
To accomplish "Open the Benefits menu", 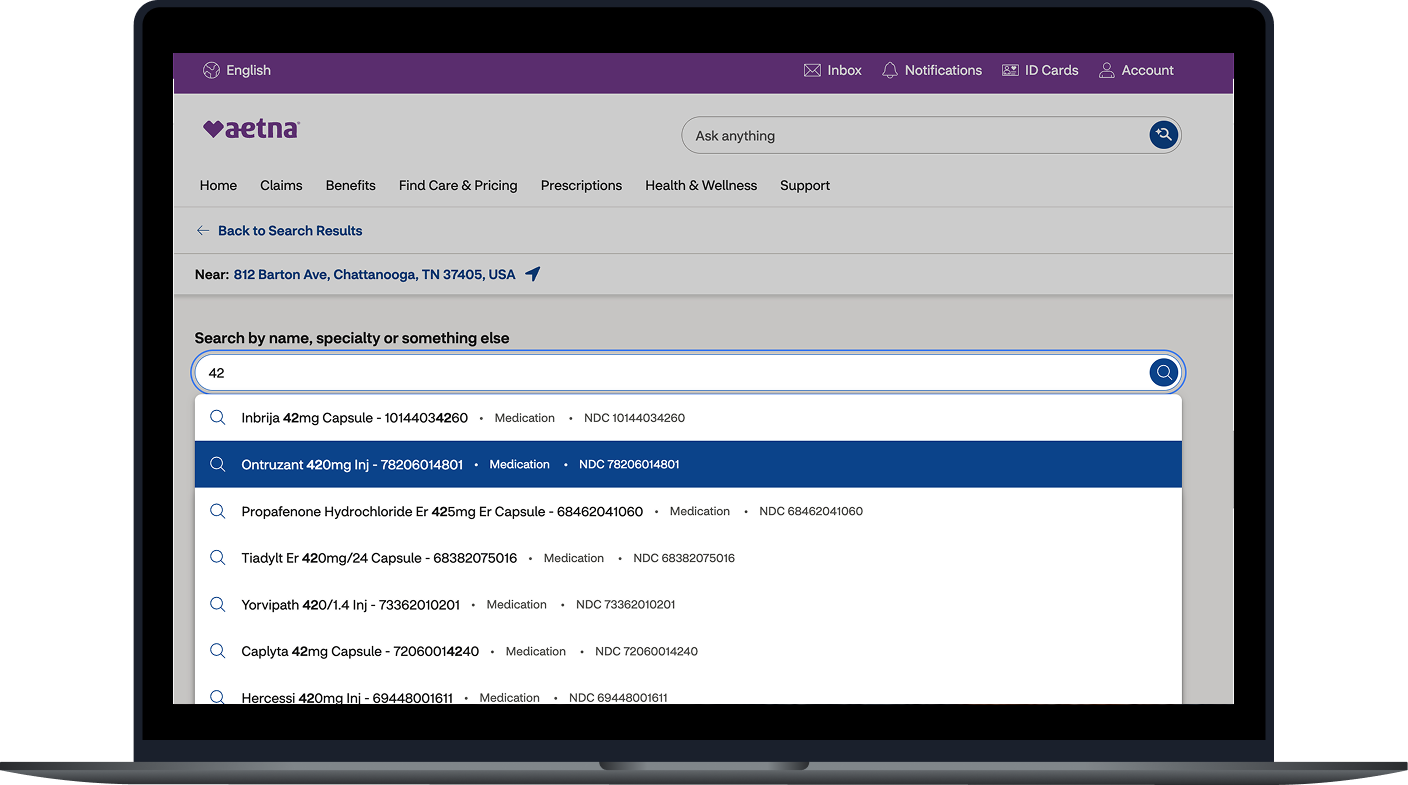I will [351, 185].
